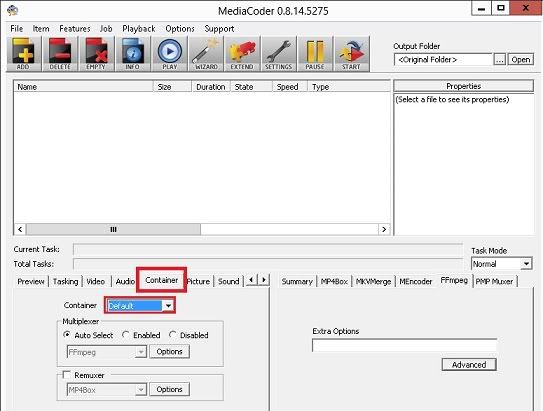The height and width of the screenshot is (411, 543).
Task: Switch to the MP4Box tab
Action: (x=334, y=282)
